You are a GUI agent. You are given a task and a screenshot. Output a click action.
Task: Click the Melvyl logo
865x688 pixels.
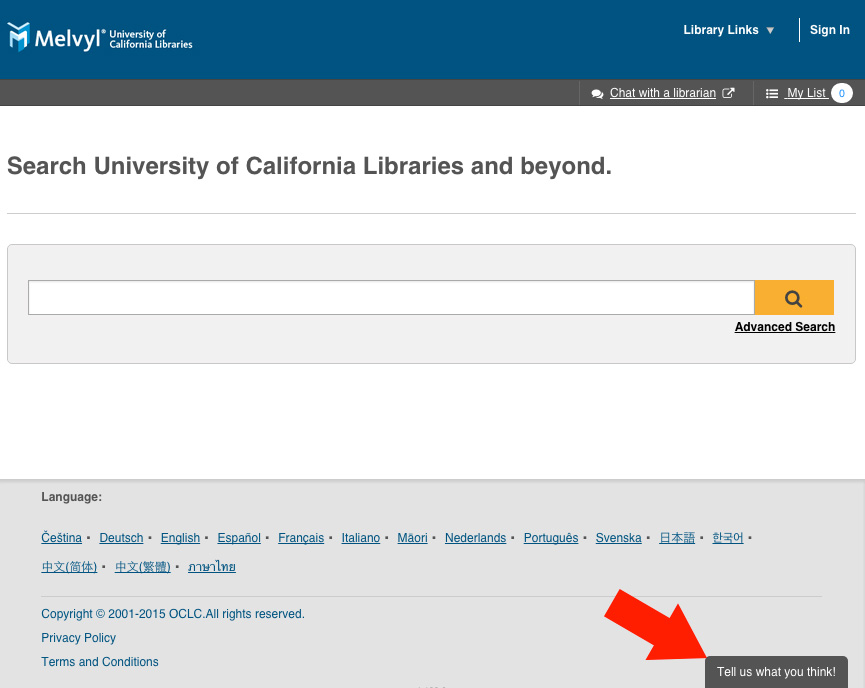click(100, 38)
